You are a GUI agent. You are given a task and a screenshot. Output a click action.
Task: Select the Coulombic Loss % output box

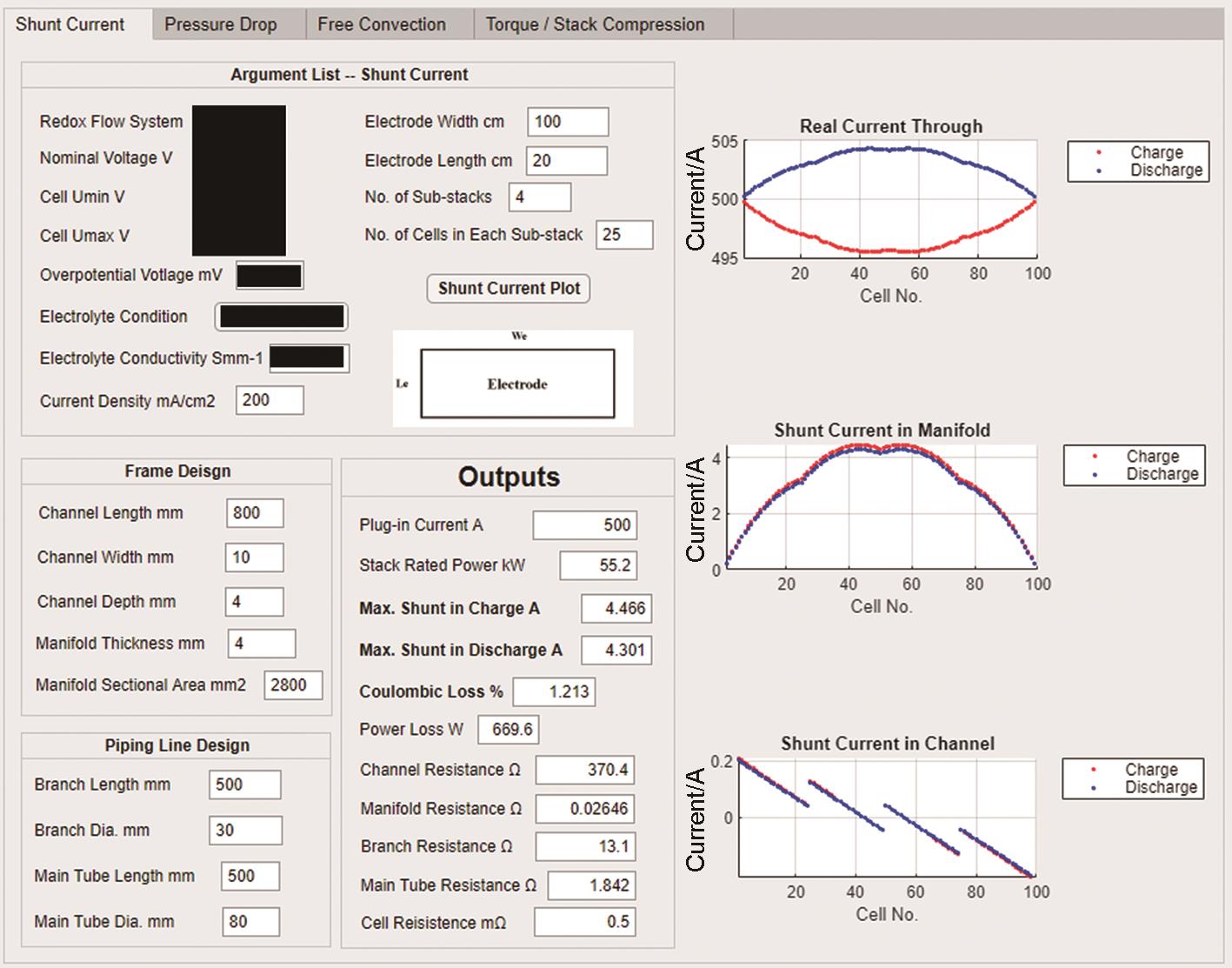tap(554, 692)
